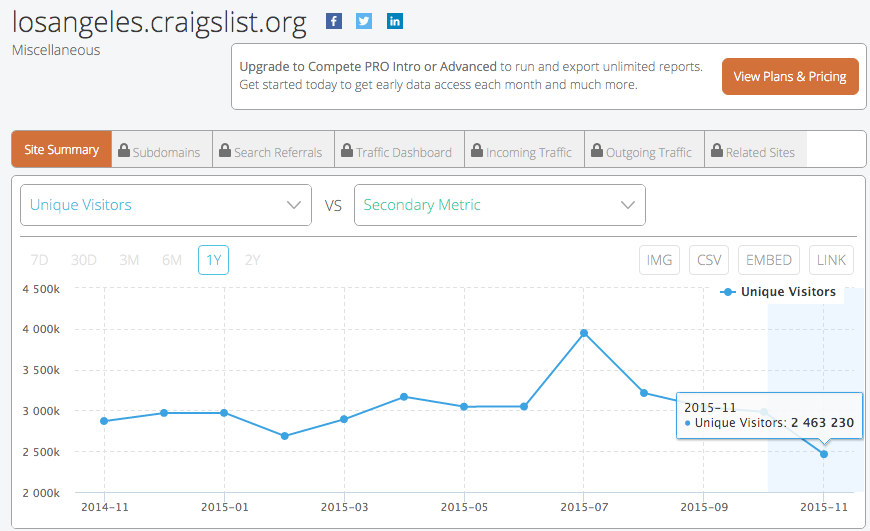Share on LinkedIn via header icon
Viewport: 870px width, 531px height.
pyautogui.click(x=394, y=22)
